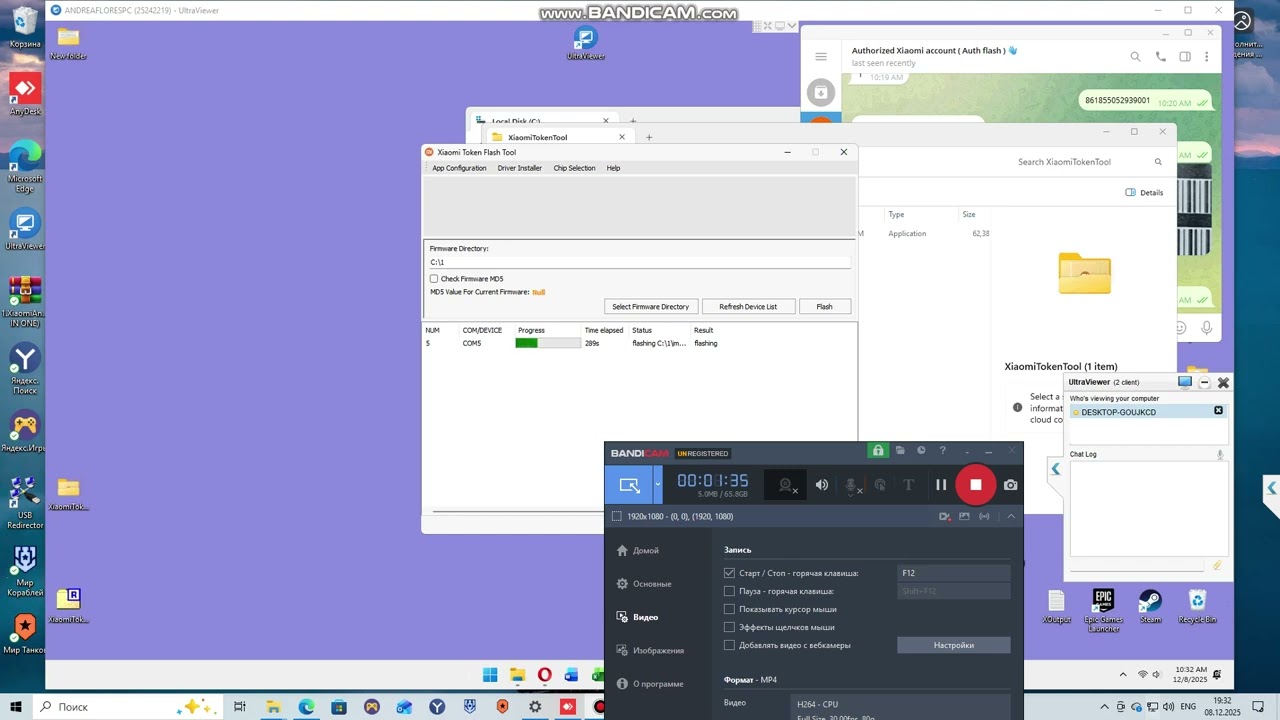The image size is (1280, 720).
Task: Click Bandicam text overlay T icon
Action: tap(909, 485)
